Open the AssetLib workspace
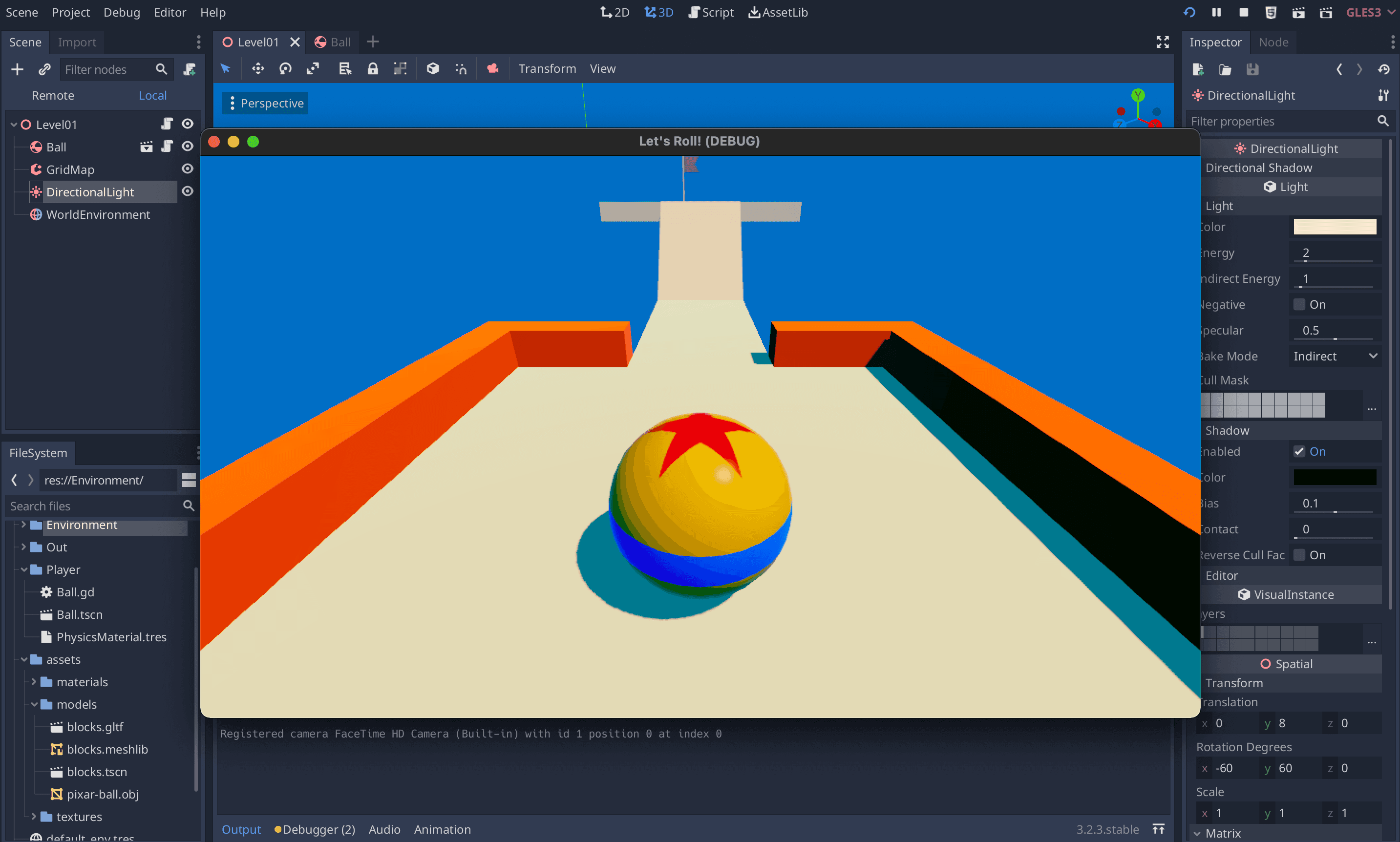Screen dimensions: 1400x842 click(778, 12)
